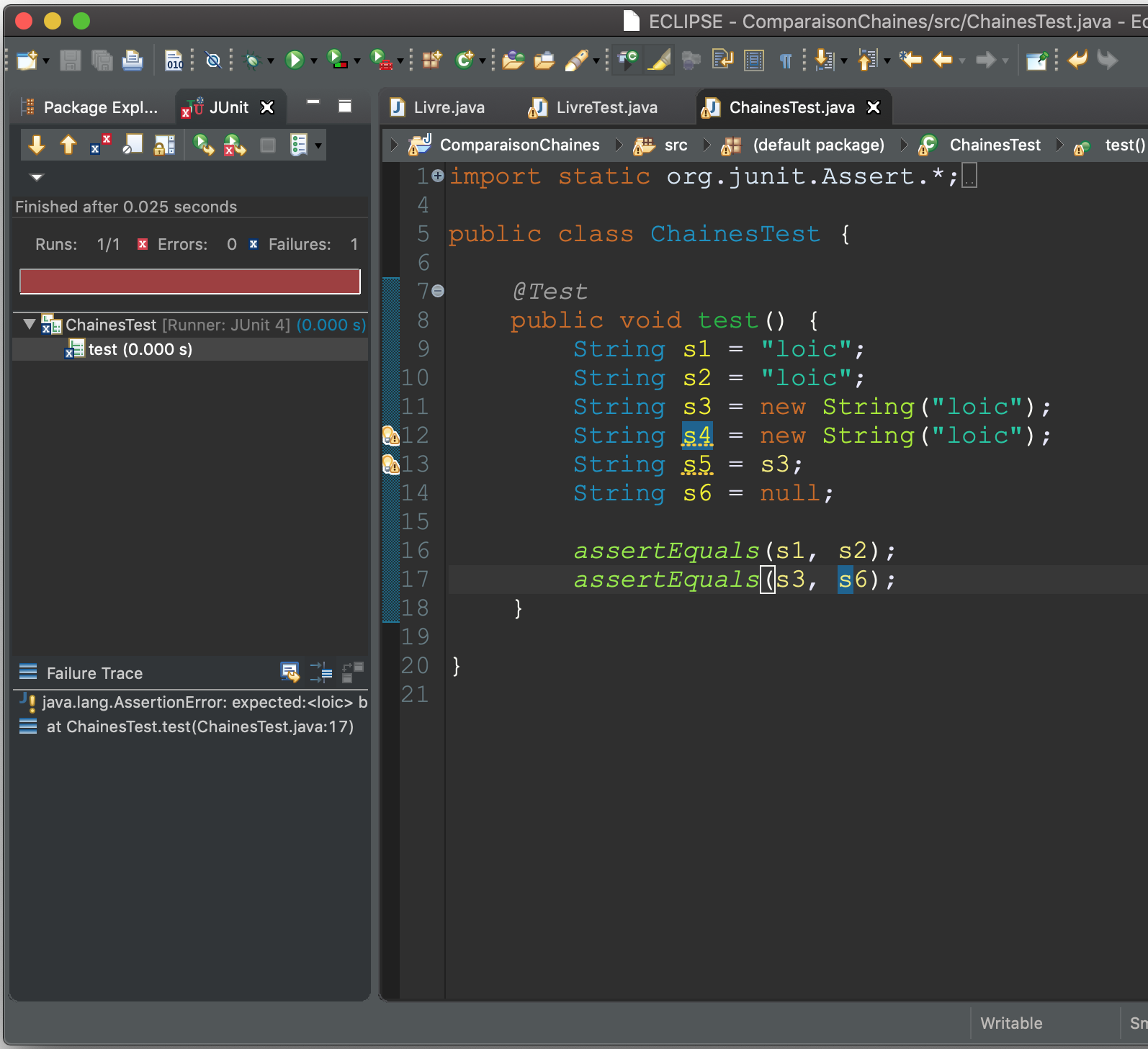Open the dropdown next to New wizard icon

[46, 61]
